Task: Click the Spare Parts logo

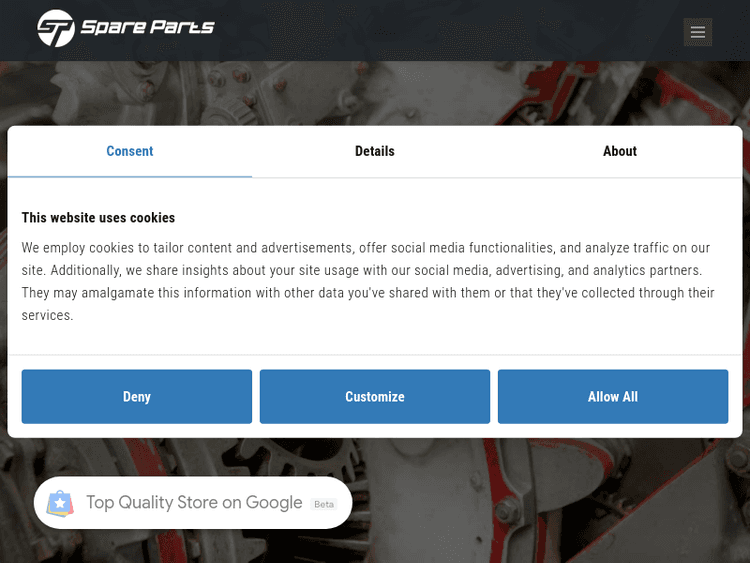Action: pyautogui.click(x=126, y=28)
